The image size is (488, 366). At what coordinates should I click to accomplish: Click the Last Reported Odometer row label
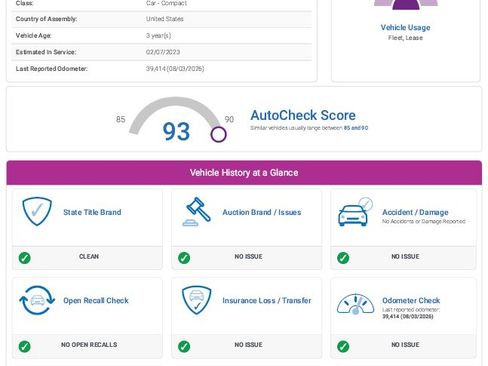point(52,69)
